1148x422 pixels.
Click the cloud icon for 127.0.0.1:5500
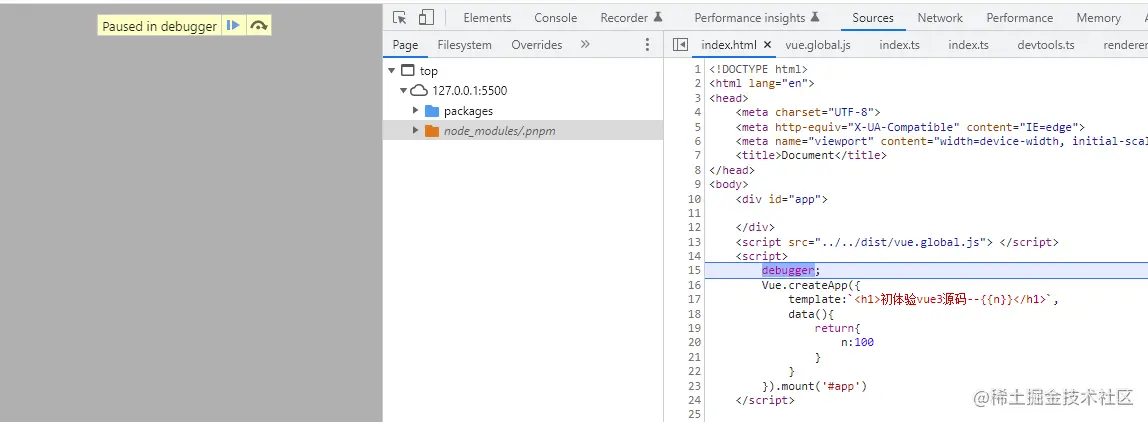pos(419,91)
